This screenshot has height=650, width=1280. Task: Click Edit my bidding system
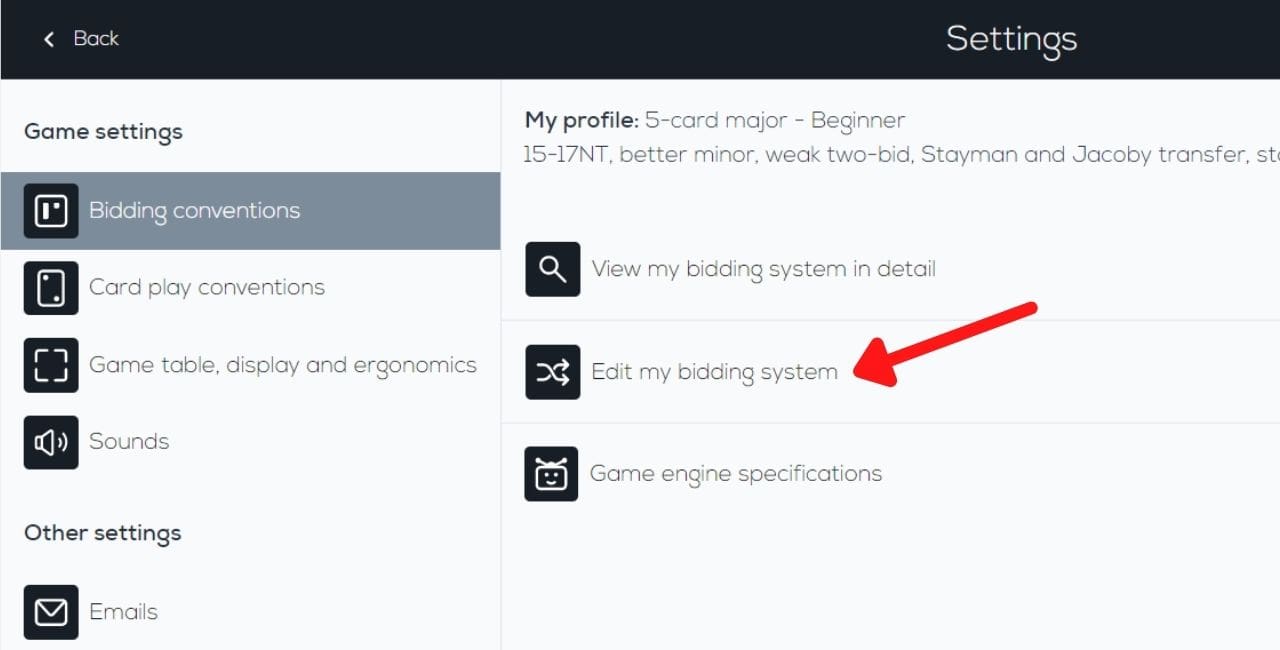[715, 371]
